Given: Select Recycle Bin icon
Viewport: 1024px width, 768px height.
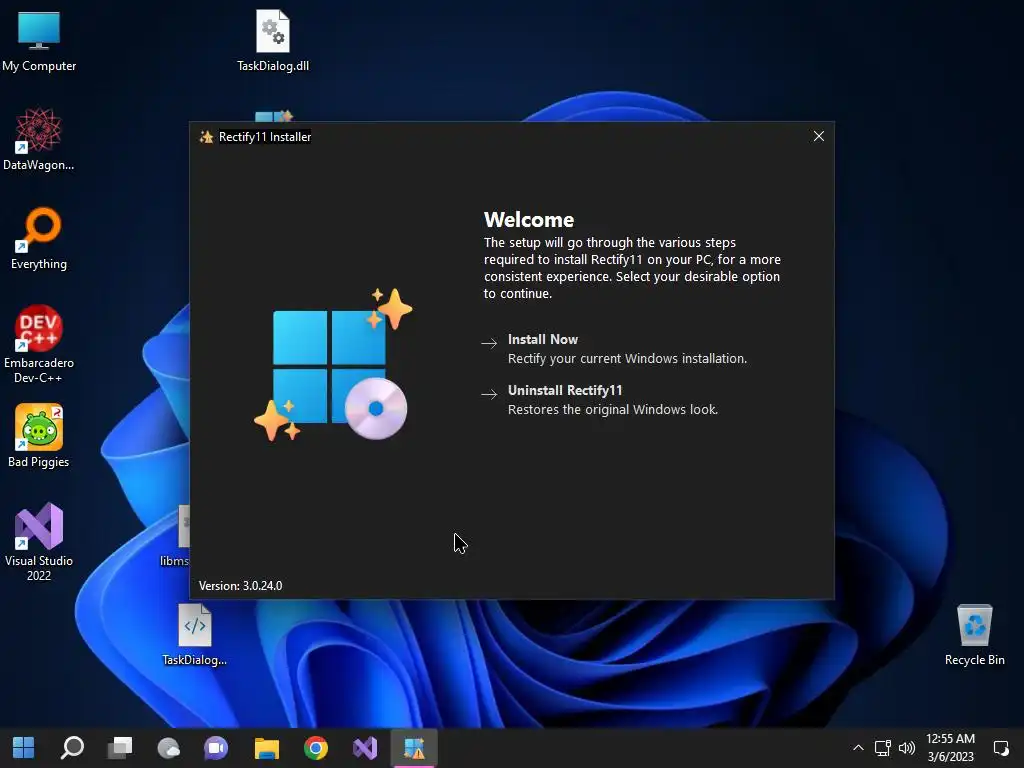Looking at the screenshot, I should (974, 635).
